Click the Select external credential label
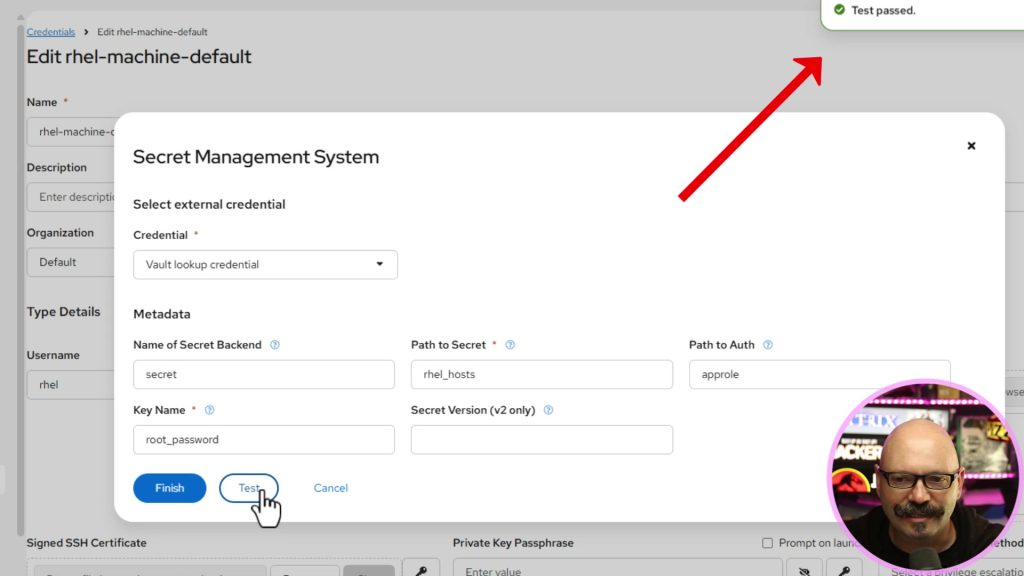Image resolution: width=1024 pixels, height=576 pixels. click(209, 204)
